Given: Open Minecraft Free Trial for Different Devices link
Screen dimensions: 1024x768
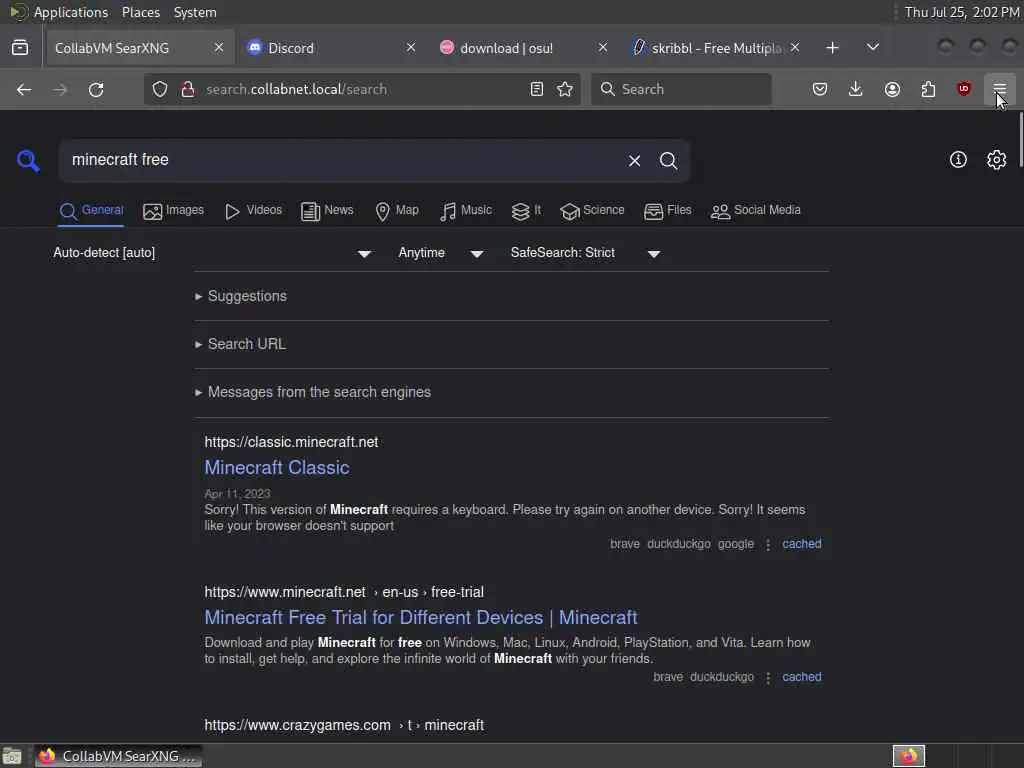Looking at the screenshot, I should pyautogui.click(x=421, y=618).
